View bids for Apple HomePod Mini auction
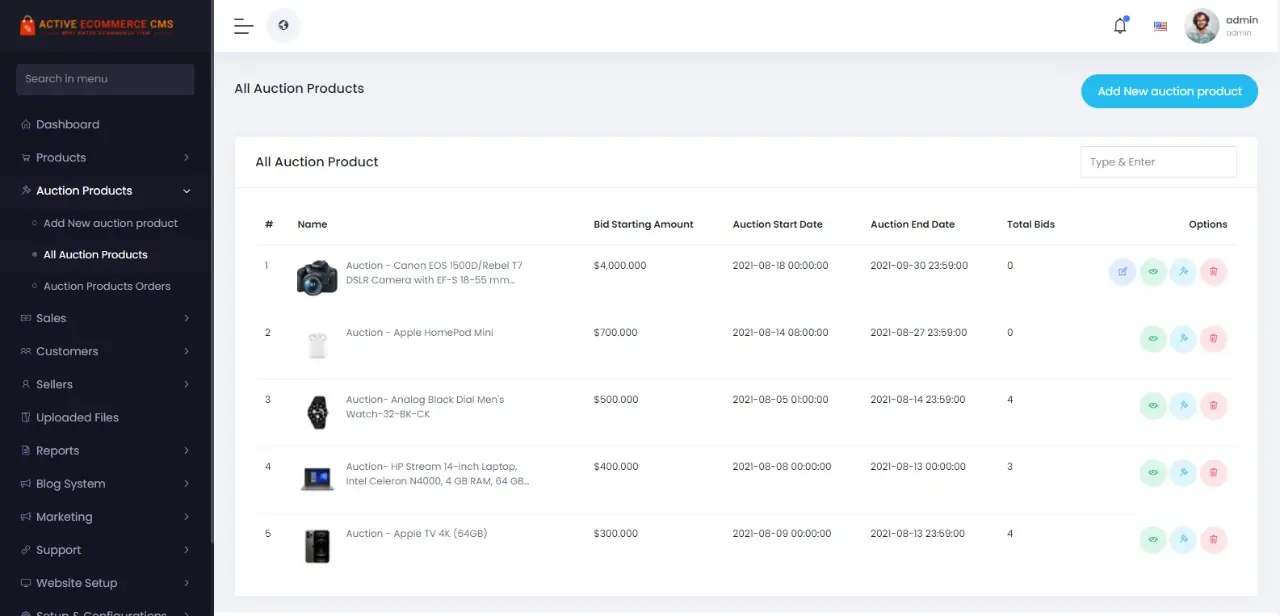The height and width of the screenshot is (616, 1280). coord(1183,339)
